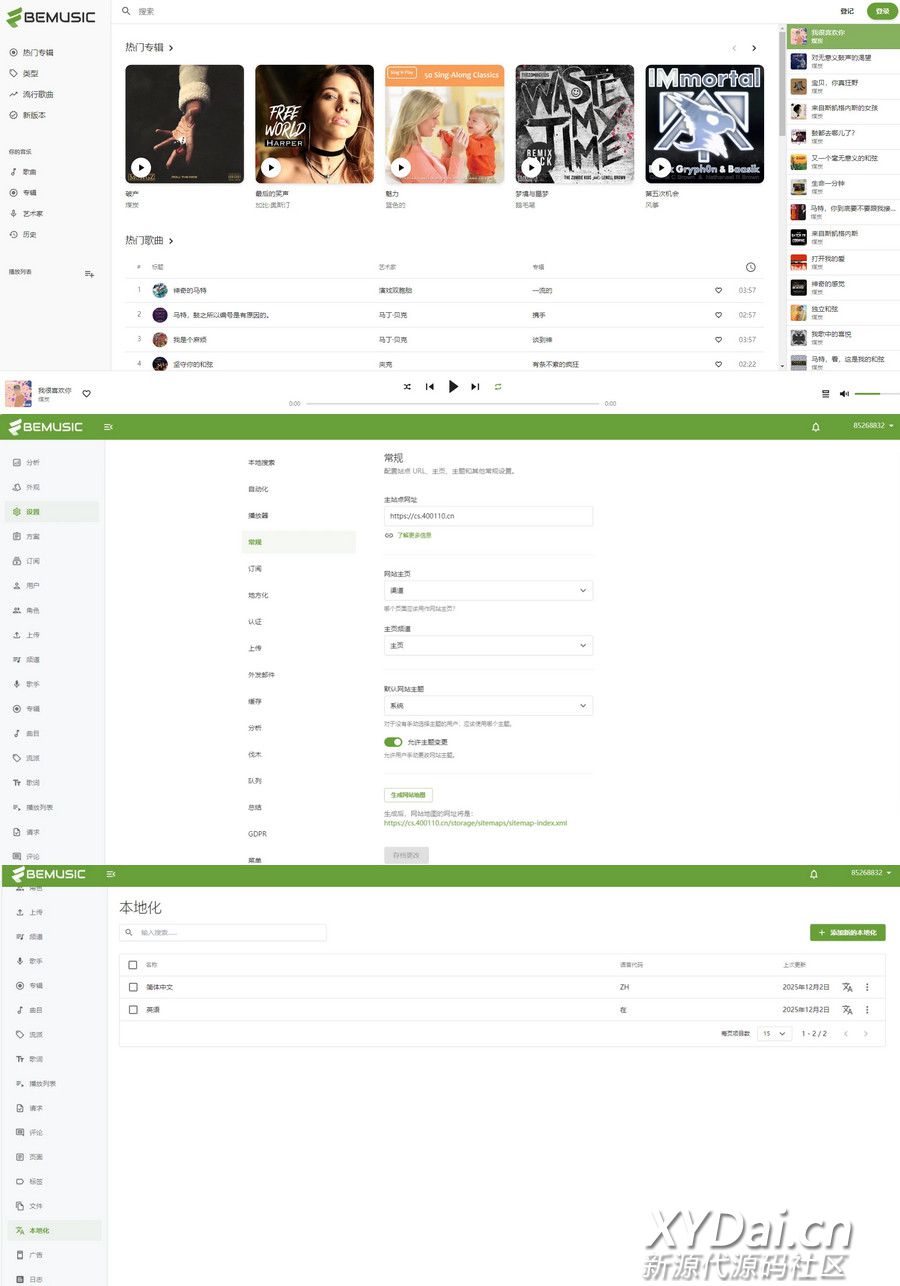Click the shuffle icon in player bar
This screenshot has height=1286, width=900.
click(x=407, y=386)
